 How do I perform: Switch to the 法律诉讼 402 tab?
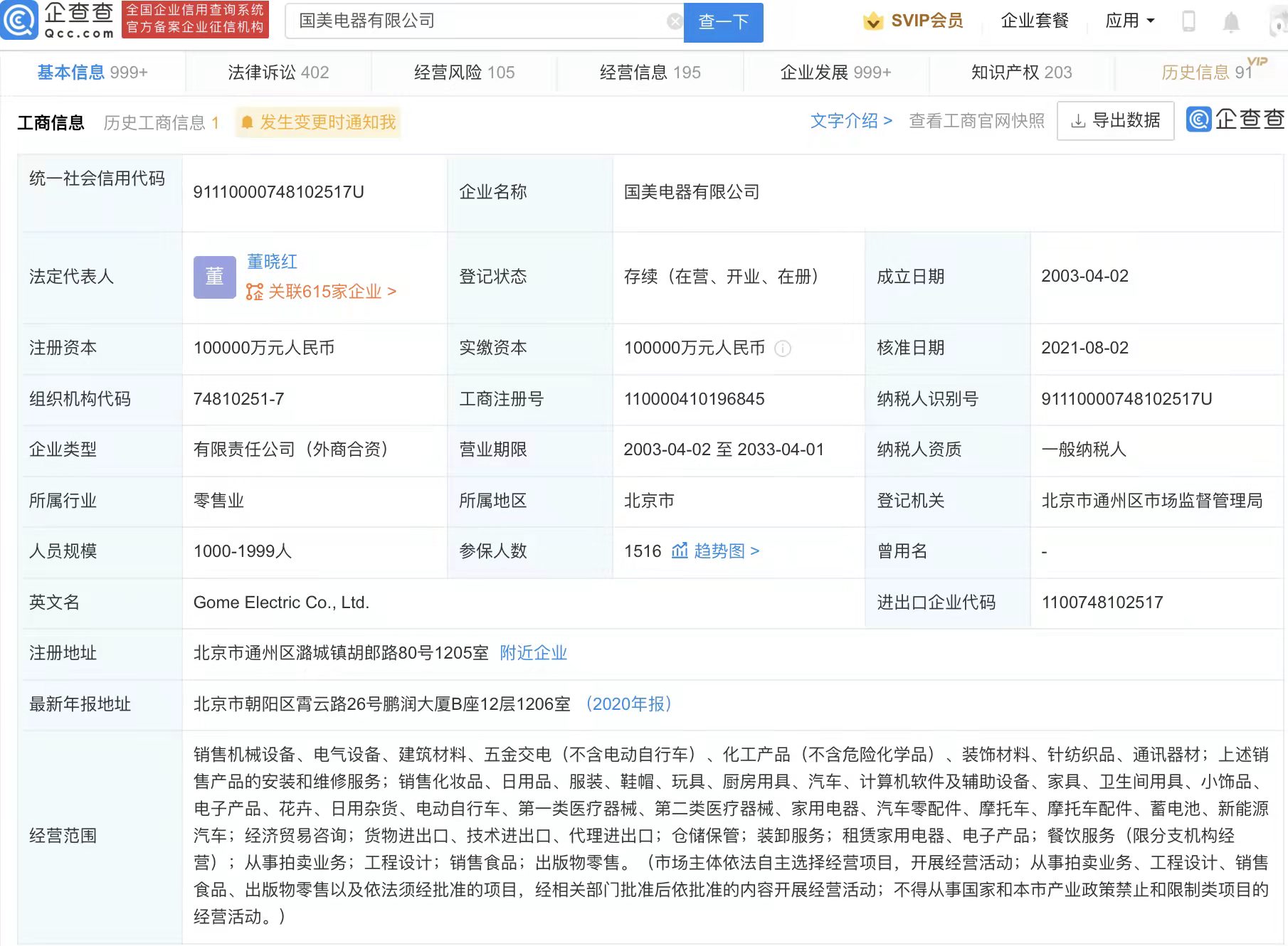click(x=278, y=72)
